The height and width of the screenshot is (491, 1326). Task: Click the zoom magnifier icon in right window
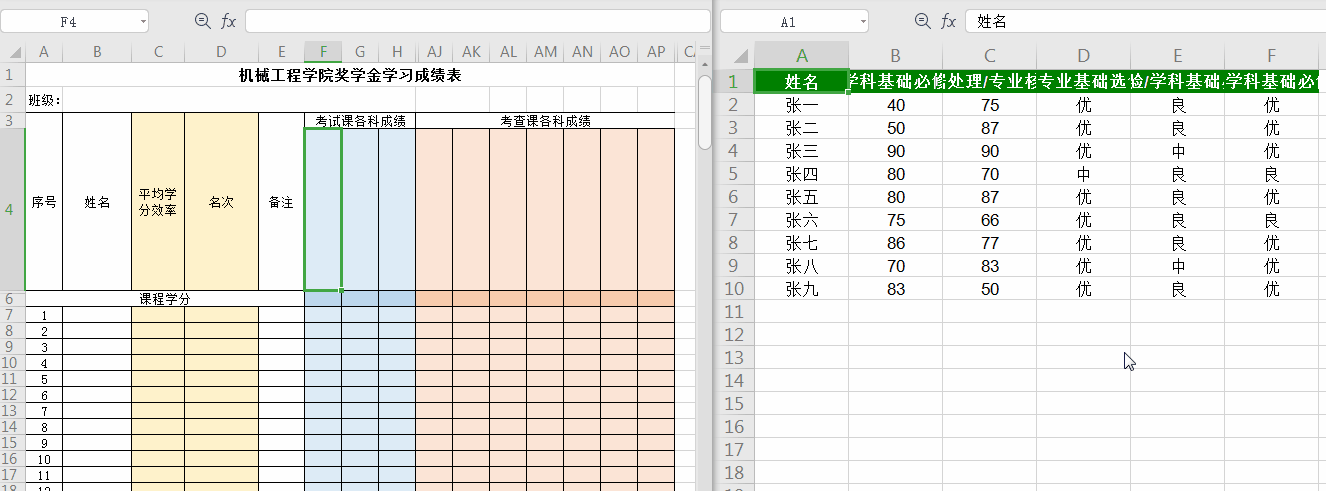pos(922,21)
